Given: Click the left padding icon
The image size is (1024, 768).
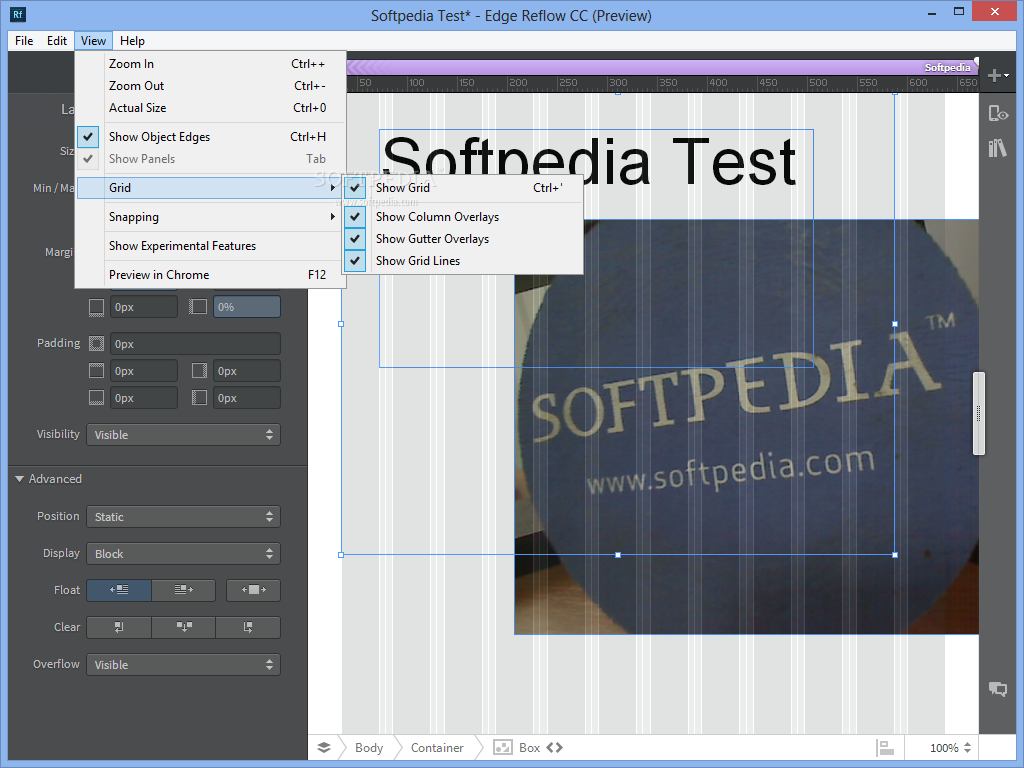Looking at the screenshot, I should (x=199, y=398).
